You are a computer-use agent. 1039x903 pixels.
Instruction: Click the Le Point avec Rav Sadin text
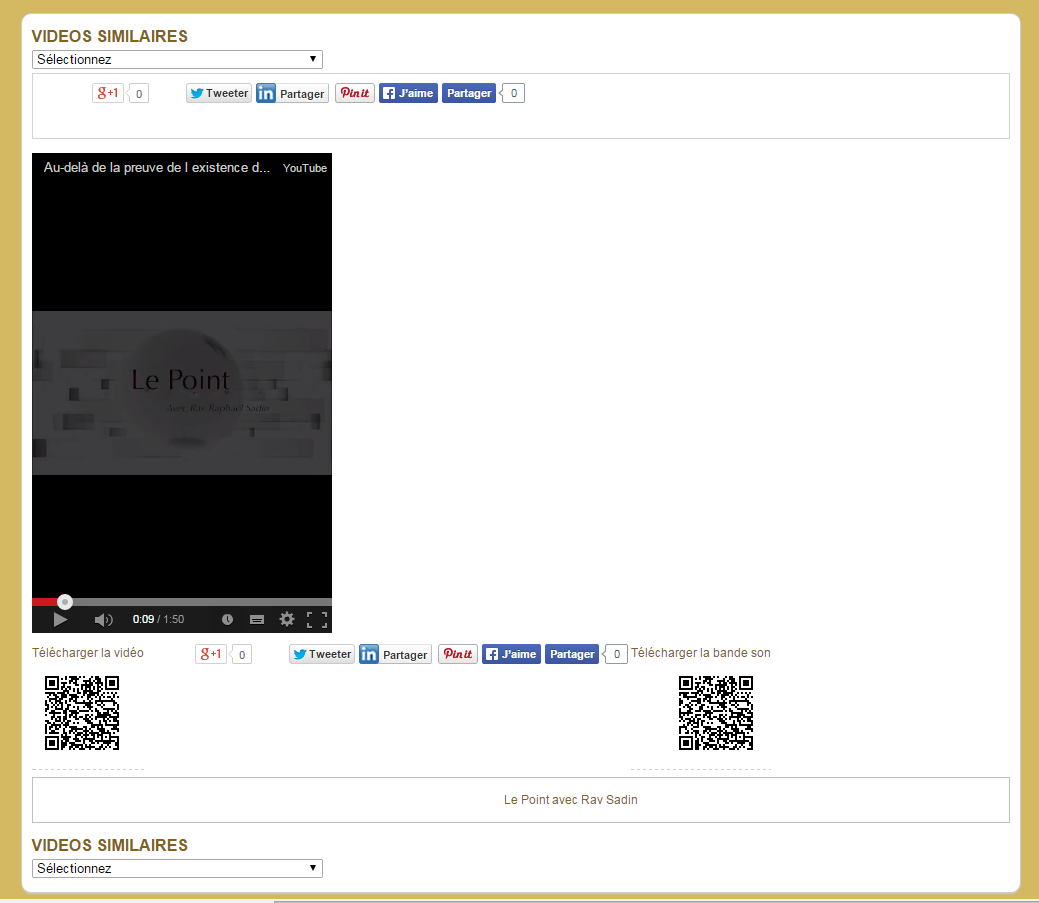click(571, 800)
